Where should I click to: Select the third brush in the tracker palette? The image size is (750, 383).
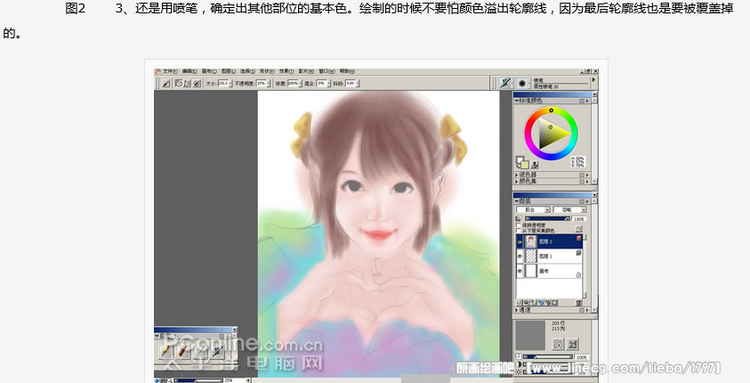200,351
